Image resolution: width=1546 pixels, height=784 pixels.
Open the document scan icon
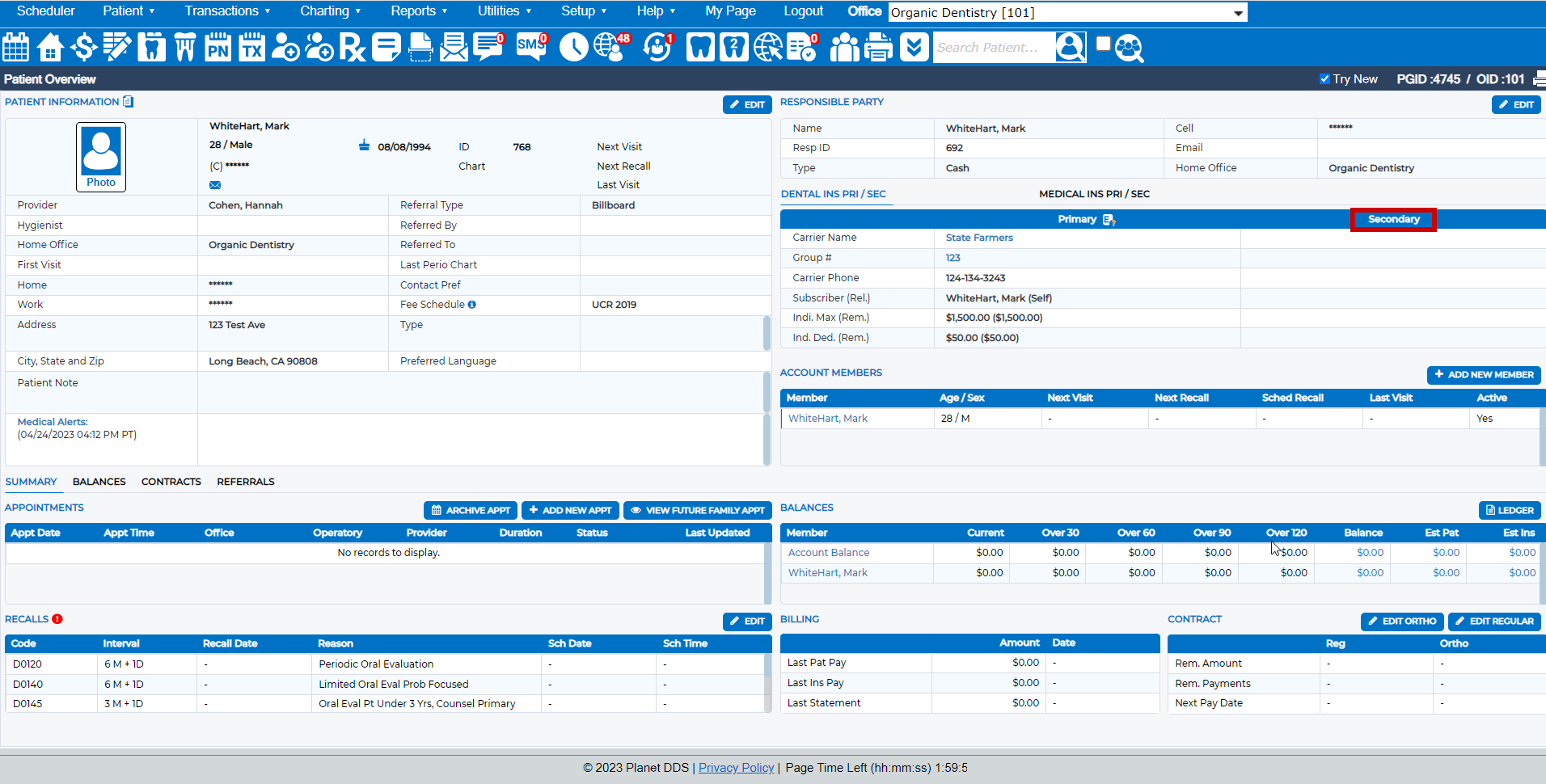coord(420,48)
